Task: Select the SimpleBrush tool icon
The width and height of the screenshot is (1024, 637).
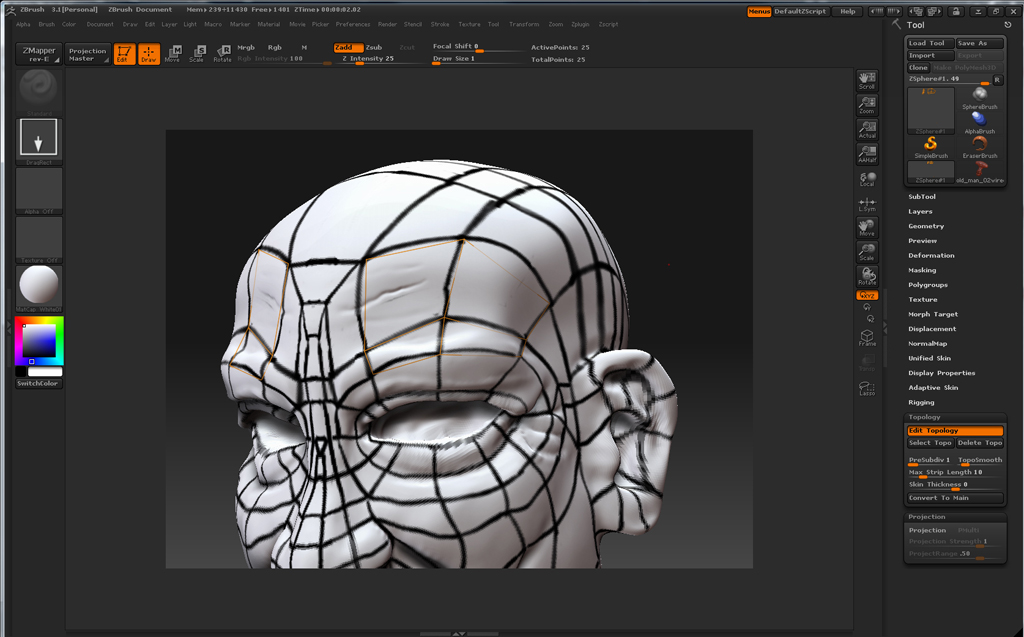Action: coord(931,147)
